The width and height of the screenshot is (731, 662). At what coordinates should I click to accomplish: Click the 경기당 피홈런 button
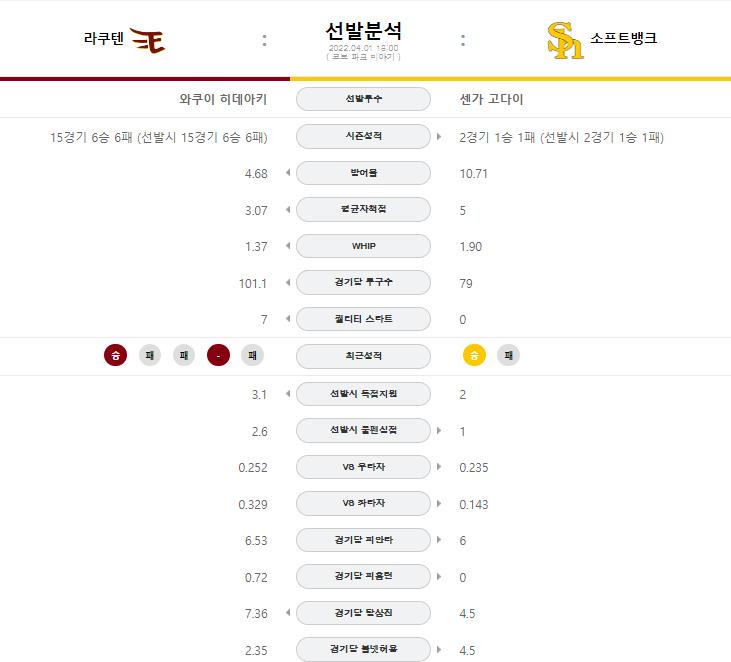(363, 576)
